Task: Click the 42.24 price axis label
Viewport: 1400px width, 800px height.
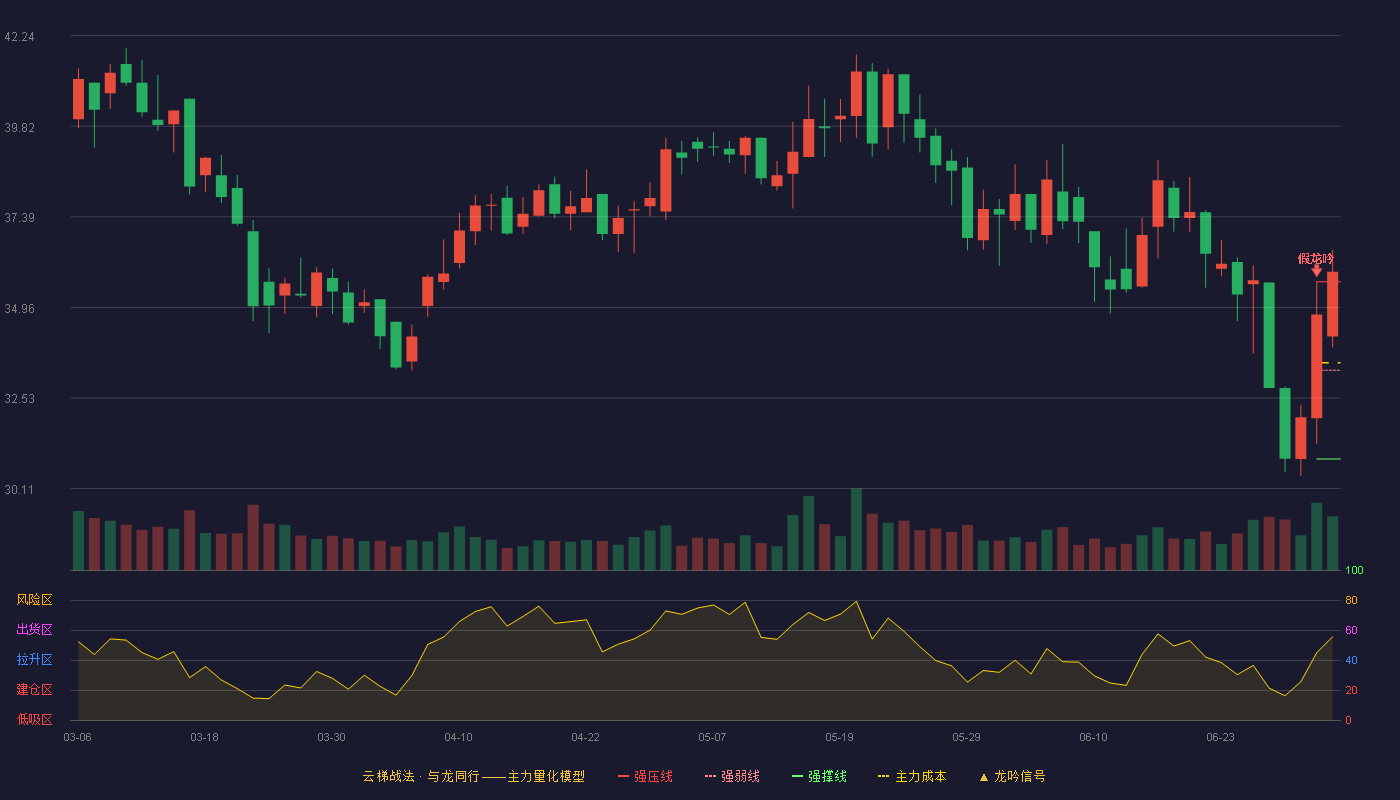Action: [x=19, y=37]
